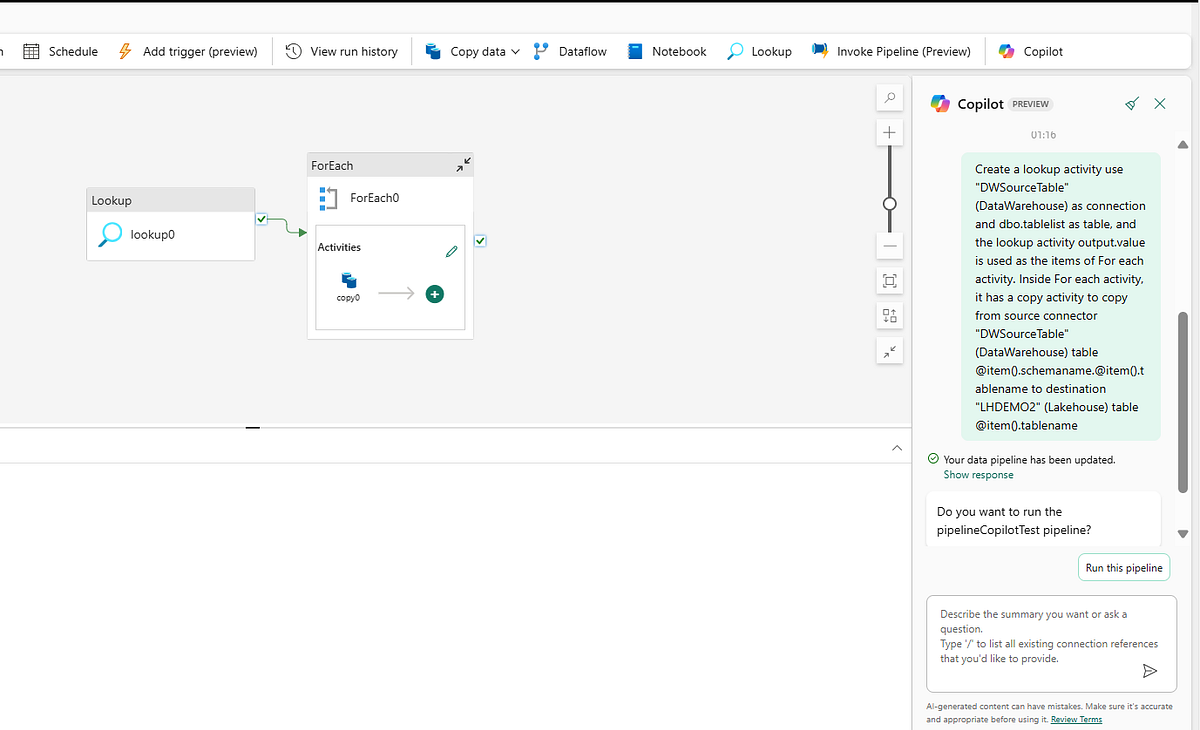This screenshot has height=730, width=1200.
Task: Send the Copilot message arrow icon
Action: 1149,671
